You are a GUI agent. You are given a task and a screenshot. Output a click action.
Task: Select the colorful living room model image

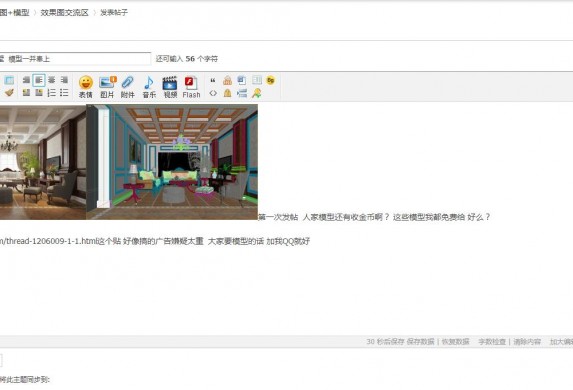pyautogui.click(x=172, y=162)
